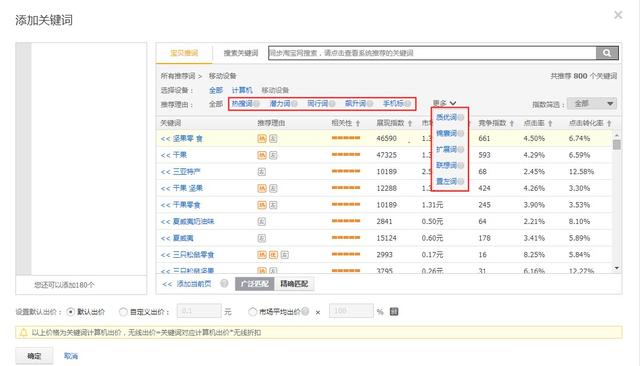The width and height of the screenshot is (640, 366).
Task: Filter by 飙升词 reason
Action: (x=356, y=104)
